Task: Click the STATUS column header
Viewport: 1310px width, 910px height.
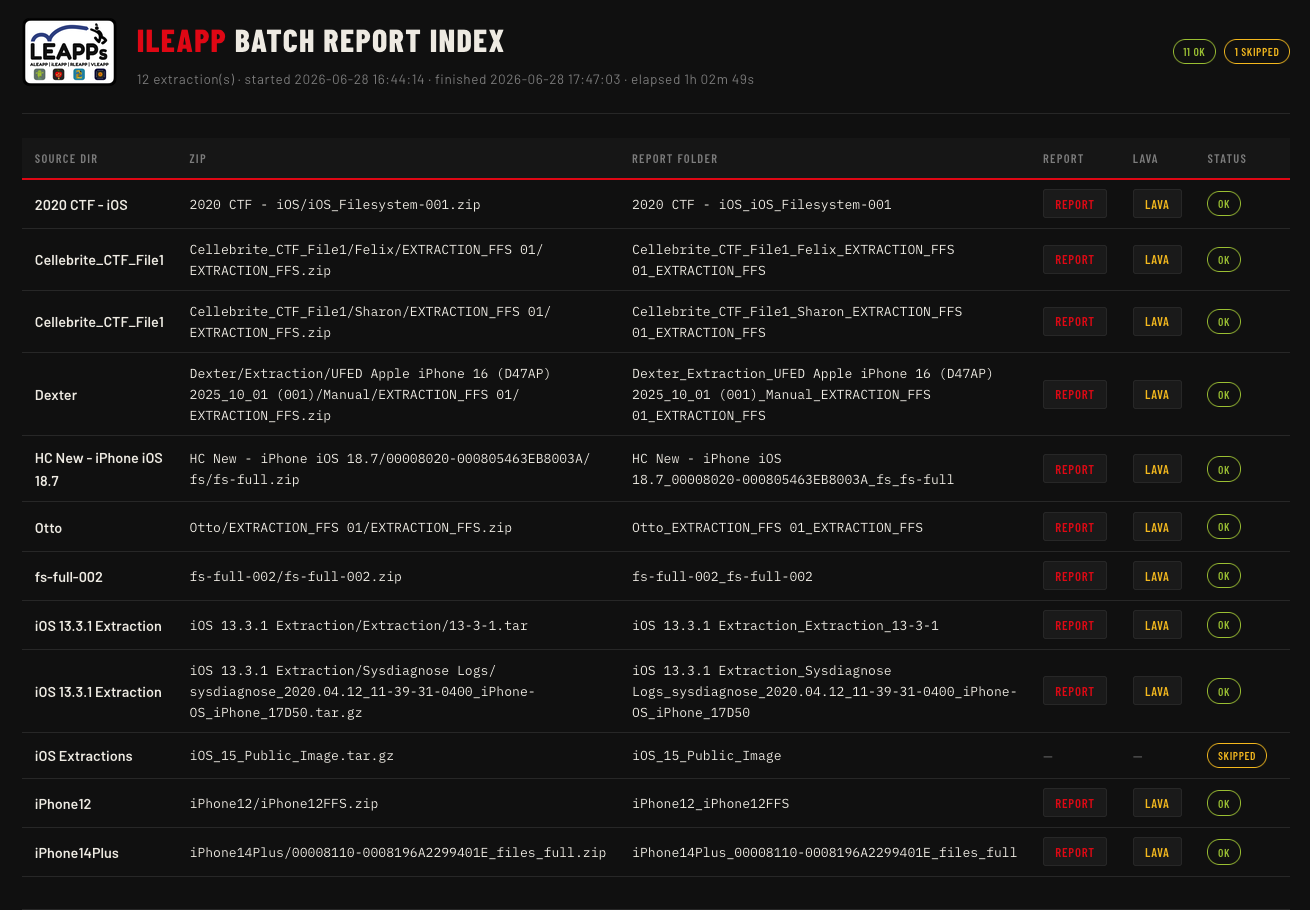Action: pos(1227,159)
